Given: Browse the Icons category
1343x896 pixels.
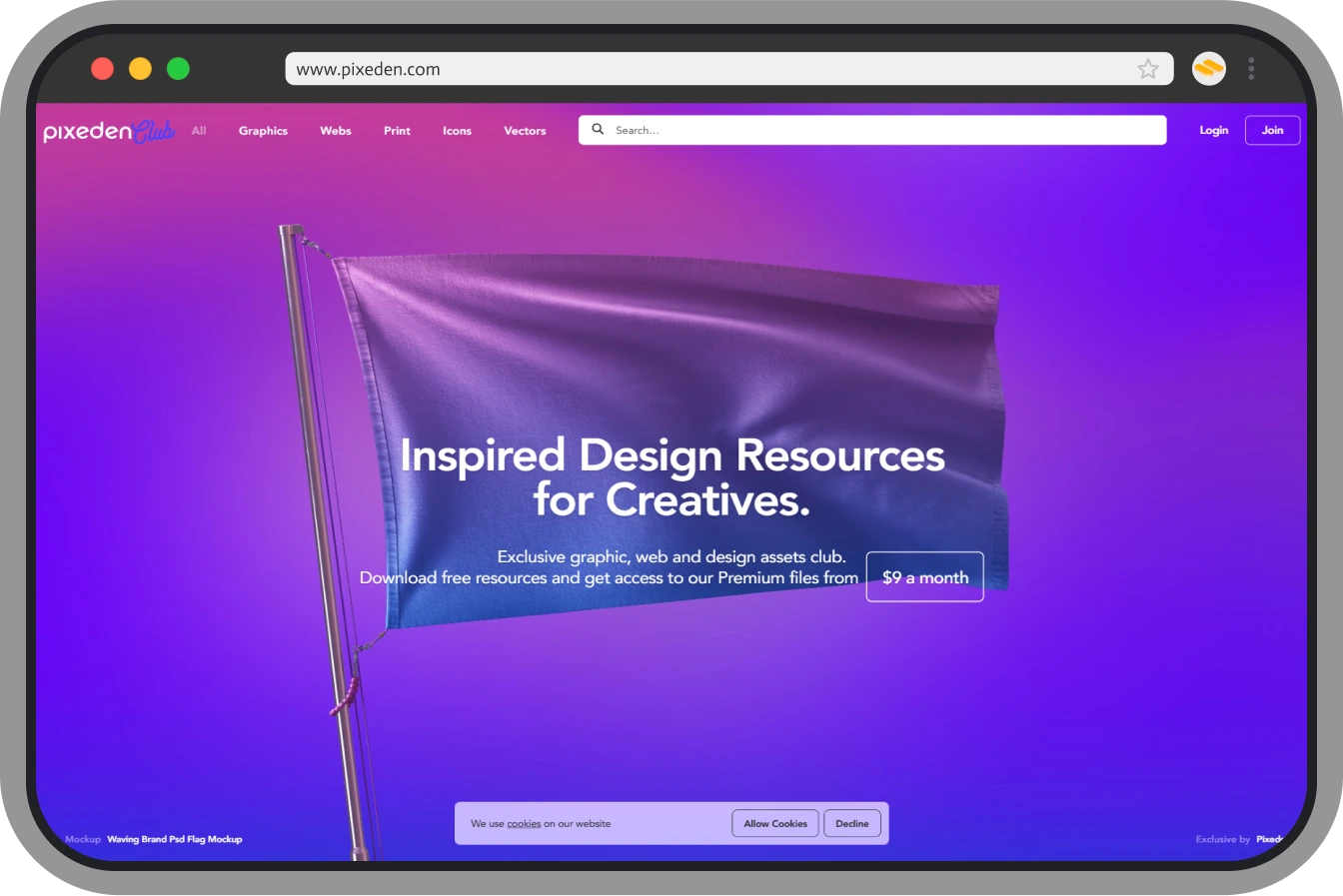Looking at the screenshot, I should point(457,131).
